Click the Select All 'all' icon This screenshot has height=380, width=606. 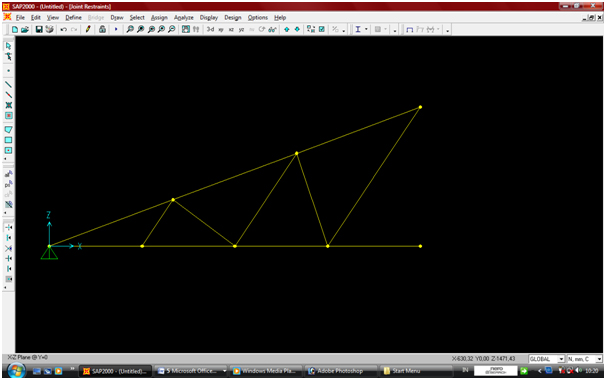pyautogui.click(x=8, y=174)
